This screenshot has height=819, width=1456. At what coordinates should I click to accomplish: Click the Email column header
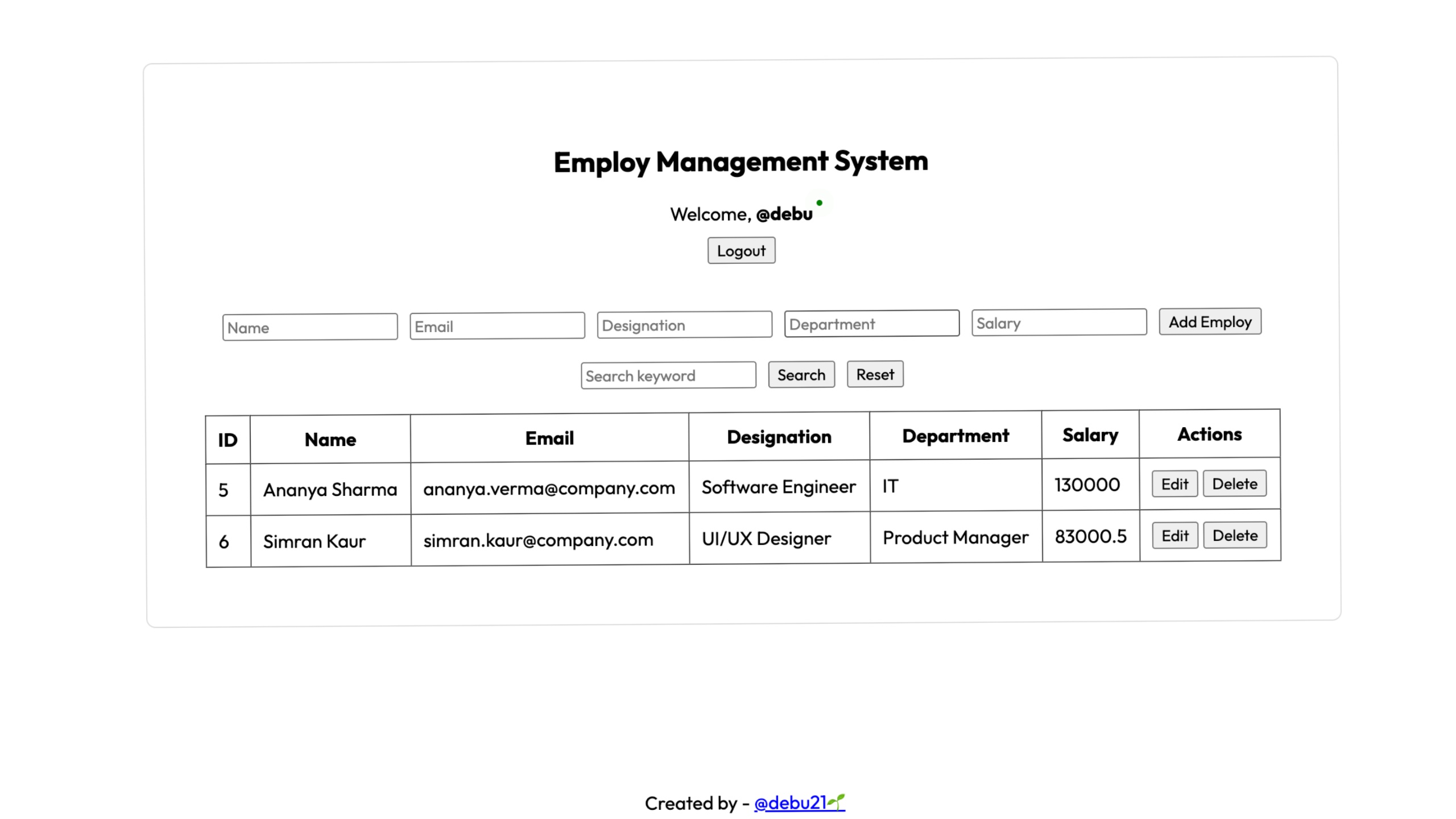[x=549, y=439]
